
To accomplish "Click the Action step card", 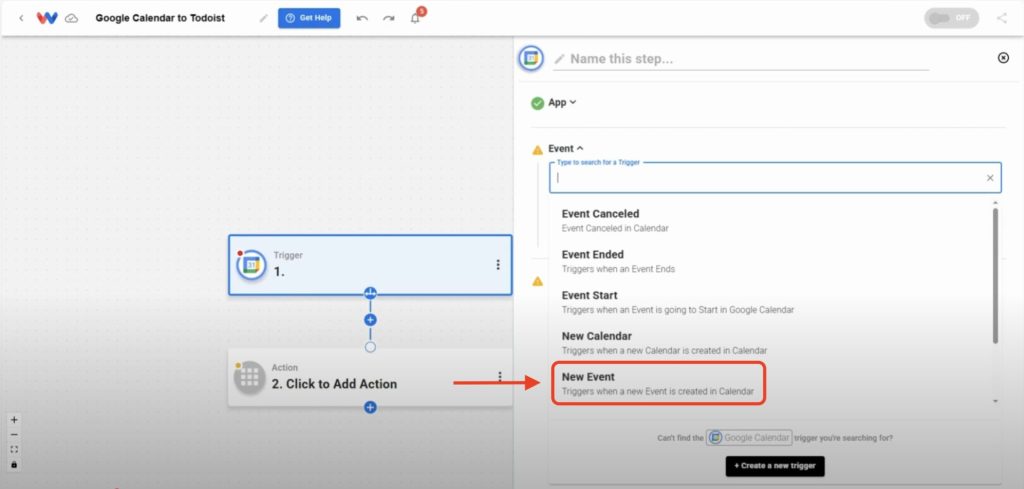I will (370, 377).
